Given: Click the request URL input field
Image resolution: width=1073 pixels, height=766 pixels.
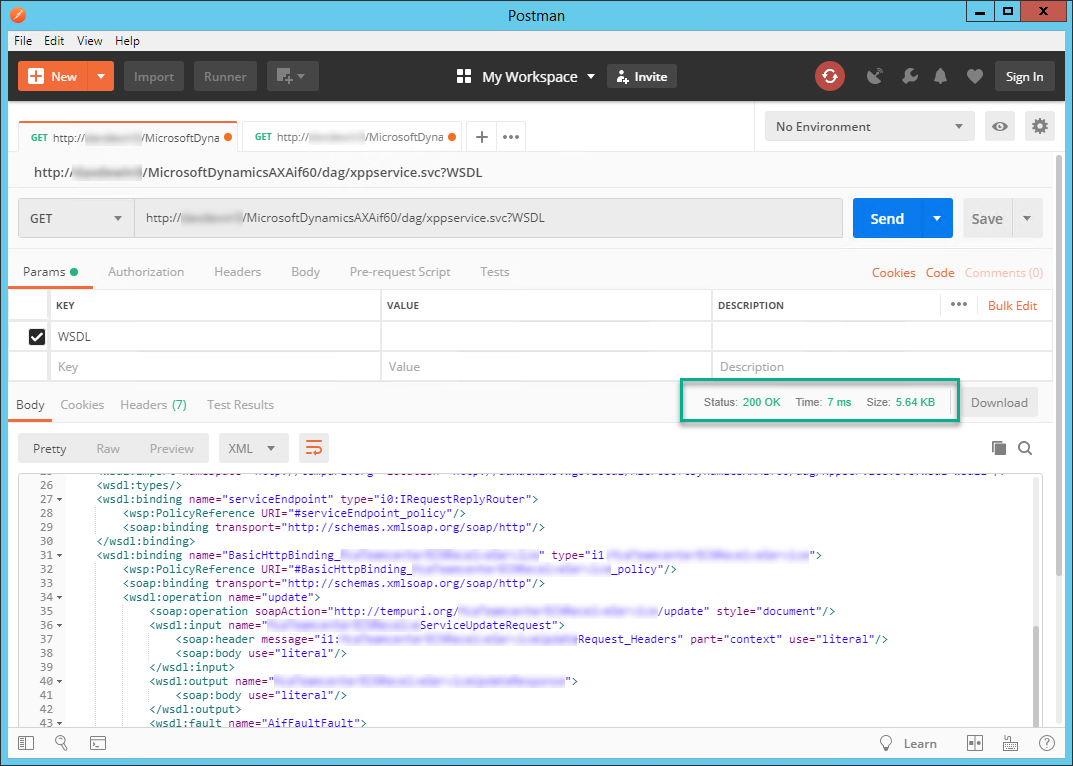Looking at the screenshot, I should (x=488, y=218).
